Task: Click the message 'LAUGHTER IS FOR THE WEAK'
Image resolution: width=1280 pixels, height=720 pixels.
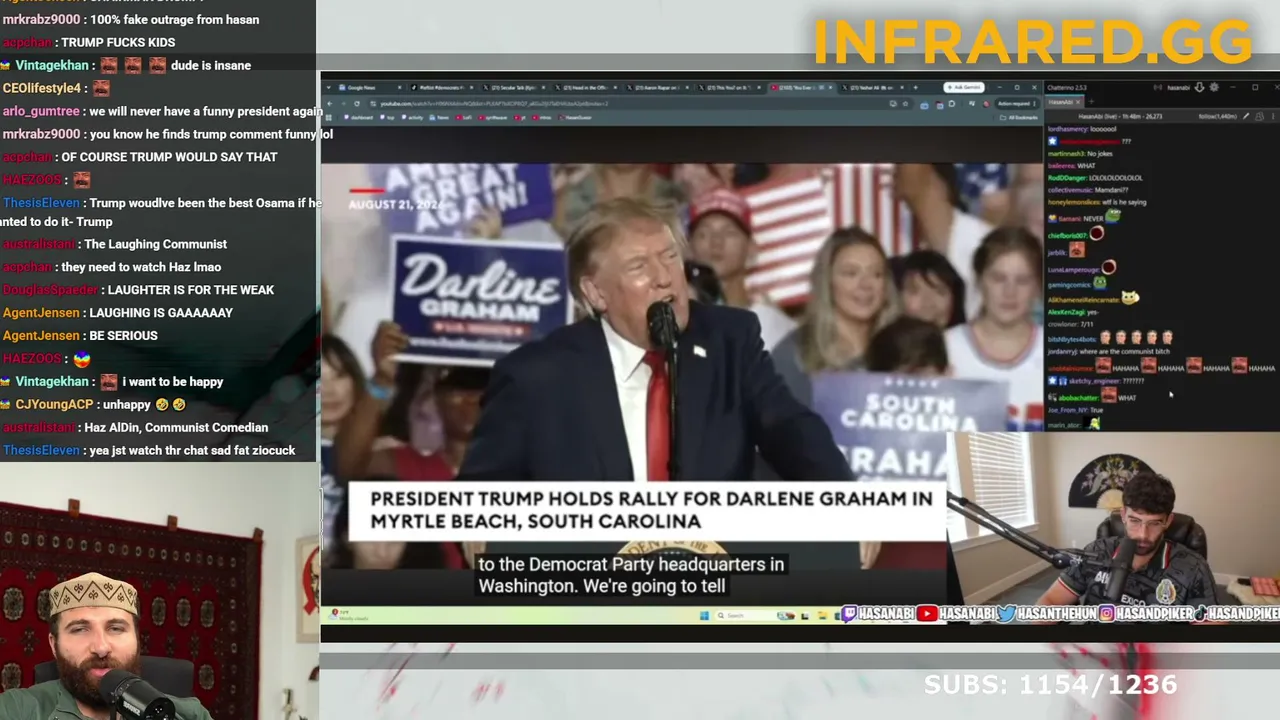Action: pyautogui.click(x=190, y=290)
